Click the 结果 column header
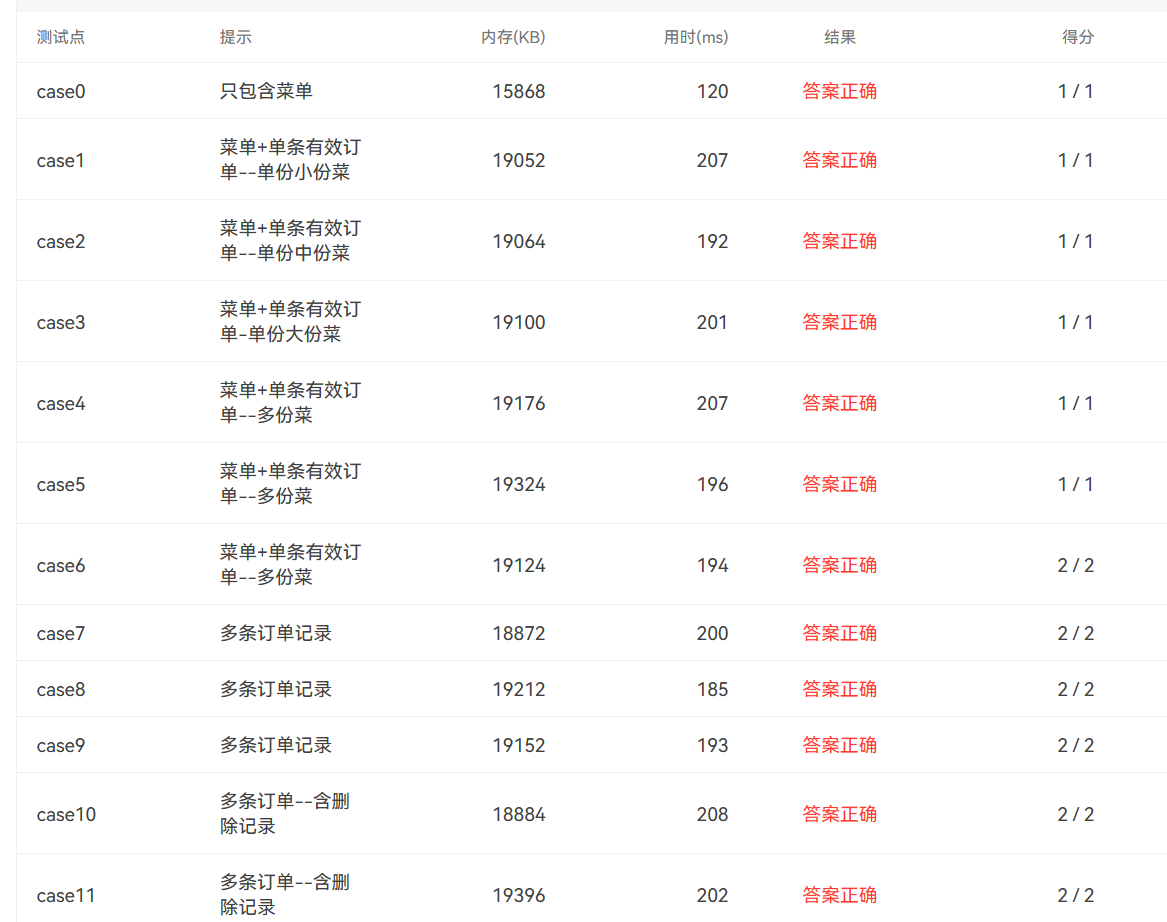The width and height of the screenshot is (1167, 922). [839, 37]
